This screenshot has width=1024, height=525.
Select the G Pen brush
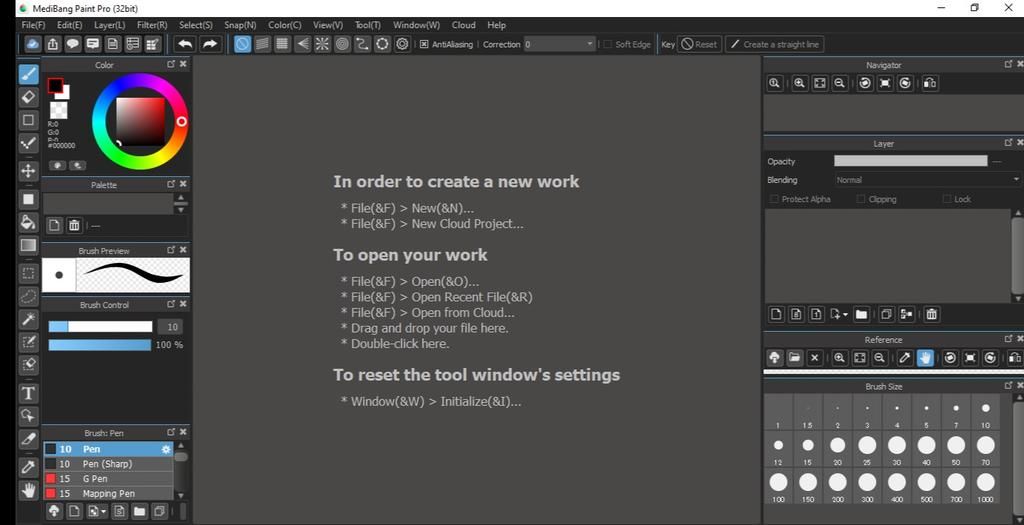point(108,479)
